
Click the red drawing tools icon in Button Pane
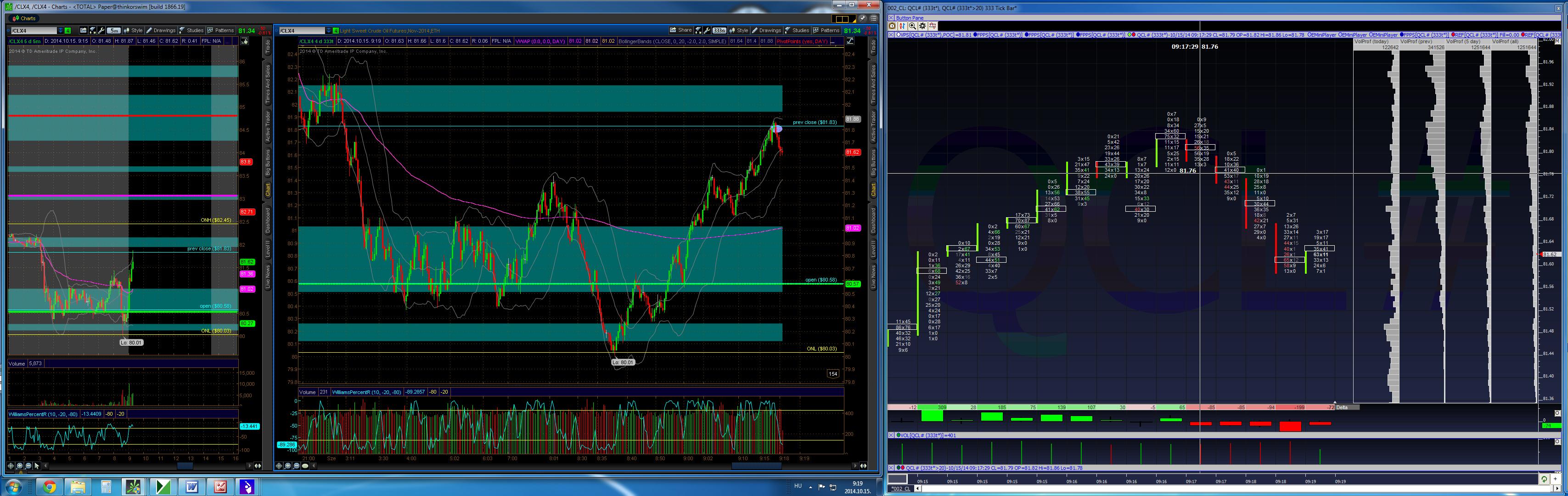point(933,26)
